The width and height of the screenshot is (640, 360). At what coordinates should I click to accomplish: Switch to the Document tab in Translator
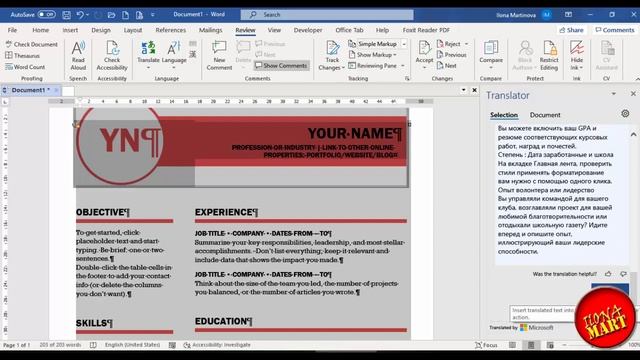click(x=545, y=115)
